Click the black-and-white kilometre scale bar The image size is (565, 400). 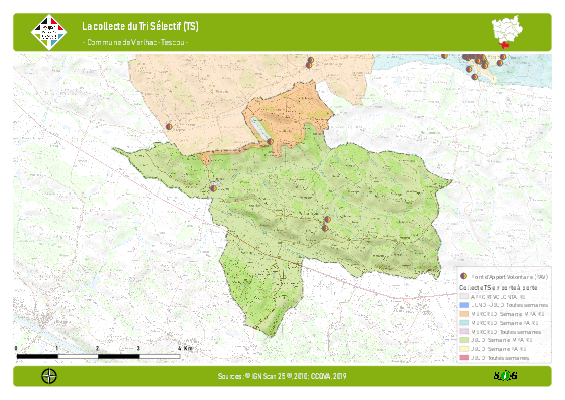[x=98, y=356]
